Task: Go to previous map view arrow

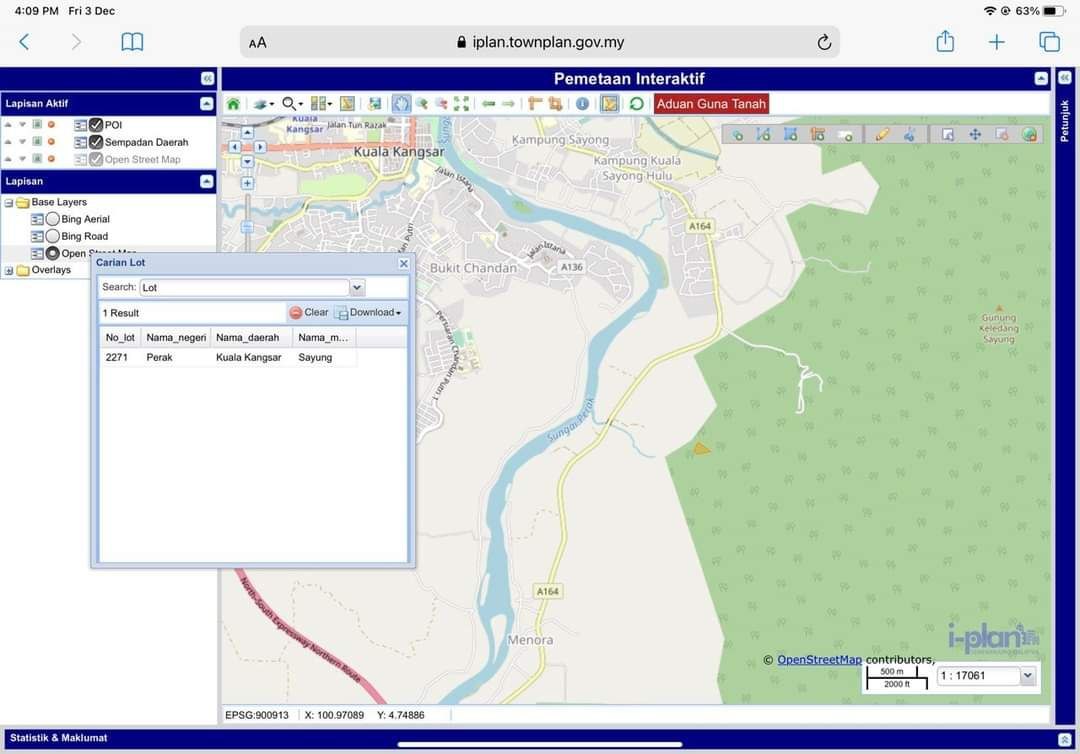Action: click(x=488, y=104)
